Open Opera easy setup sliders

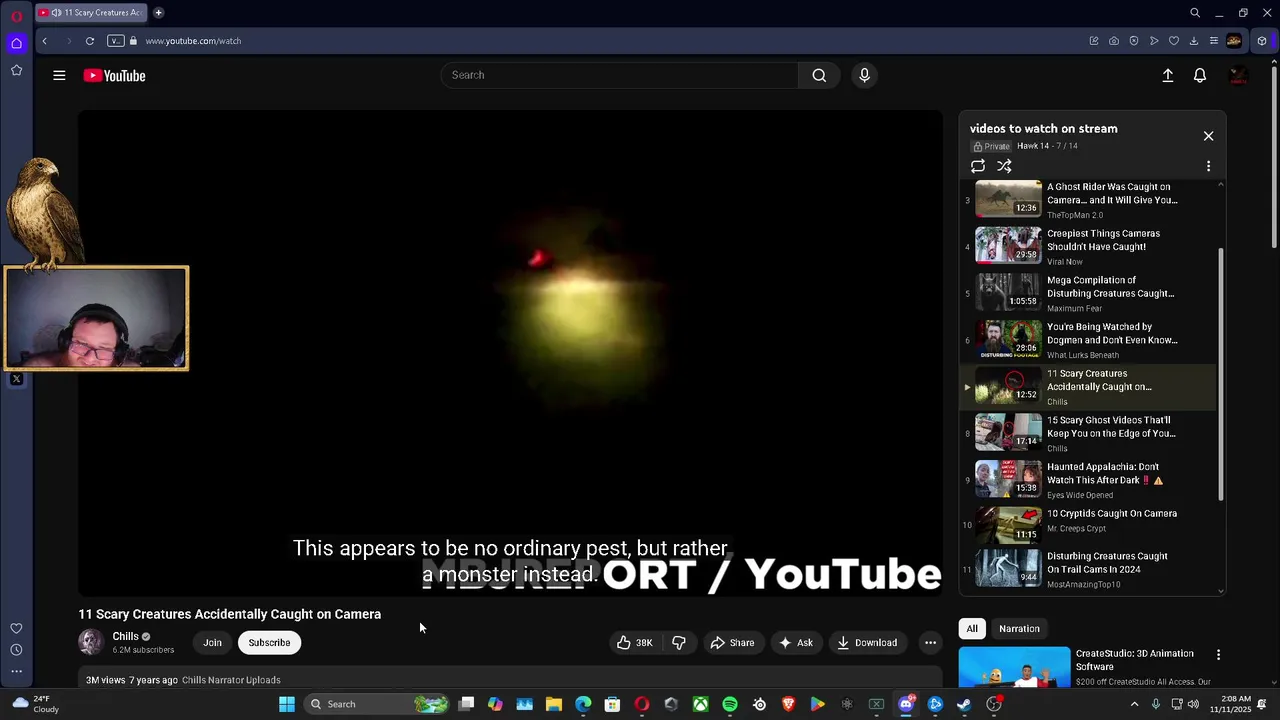1214,41
